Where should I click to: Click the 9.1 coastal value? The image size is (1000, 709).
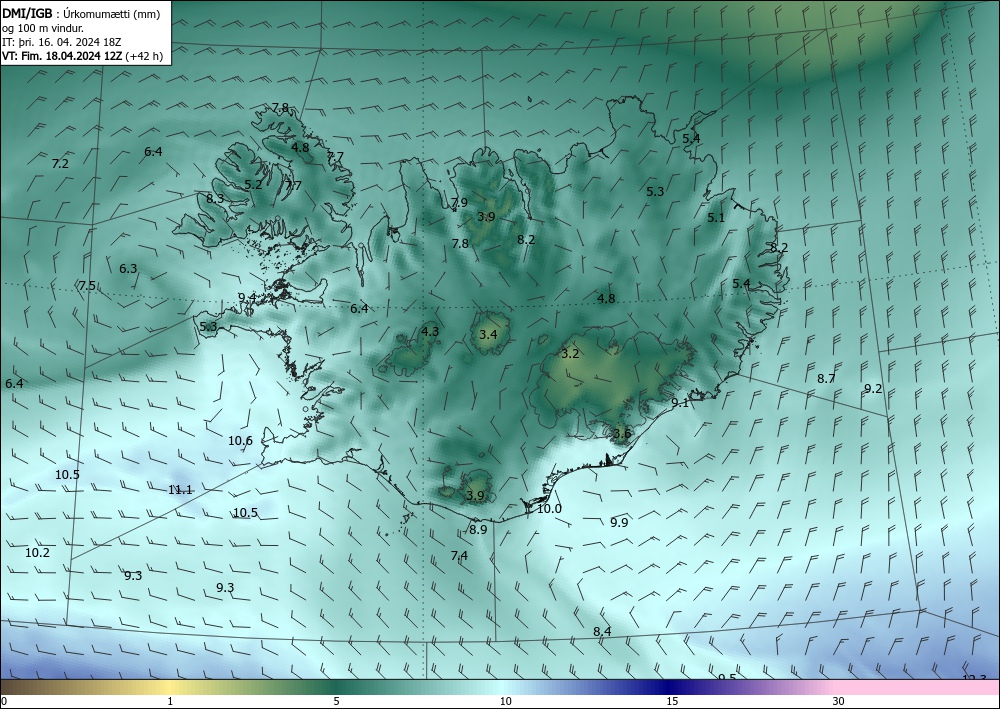(x=680, y=403)
